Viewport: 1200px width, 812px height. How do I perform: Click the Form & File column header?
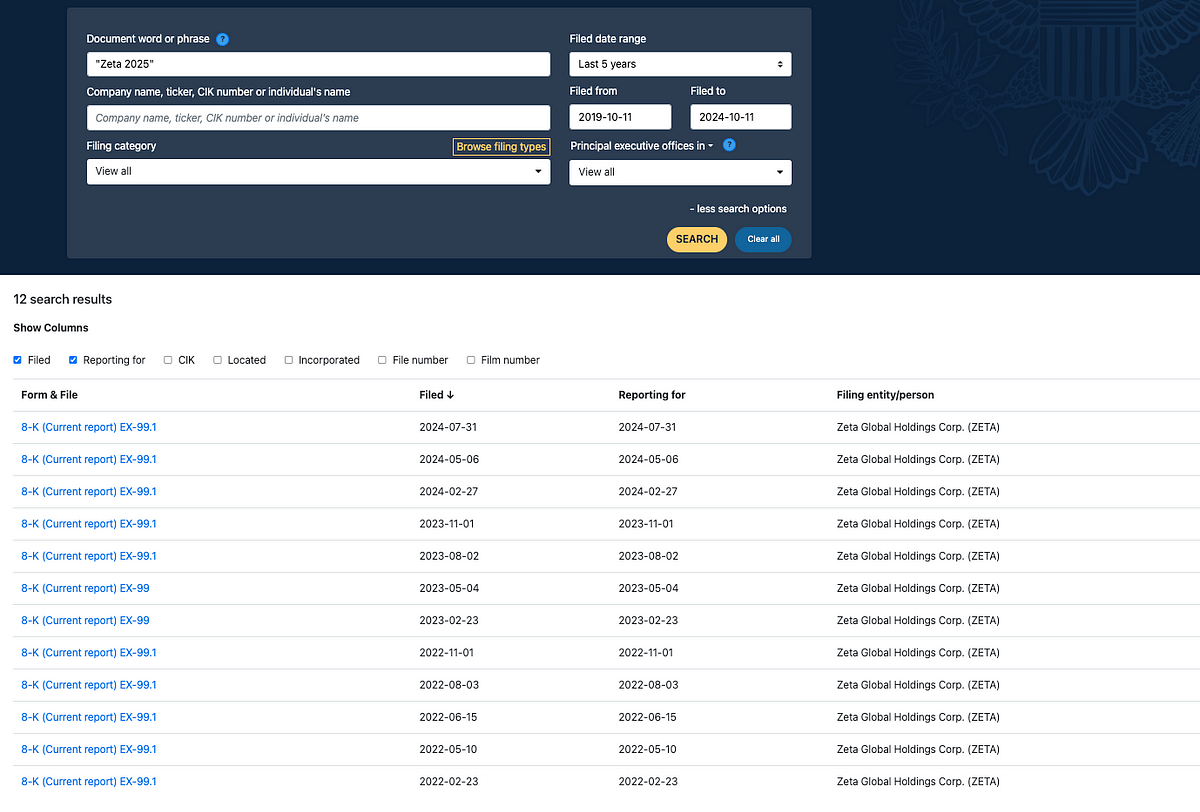point(49,395)
